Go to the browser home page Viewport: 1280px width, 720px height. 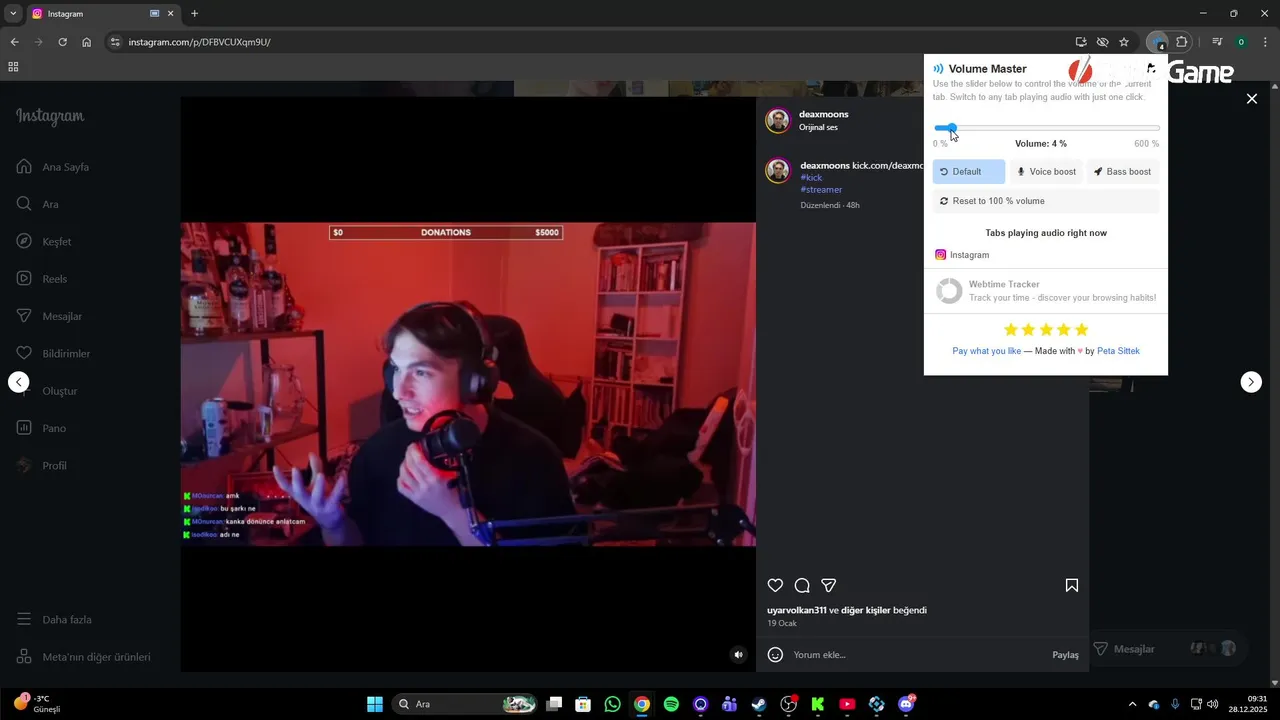click(86, 42)
